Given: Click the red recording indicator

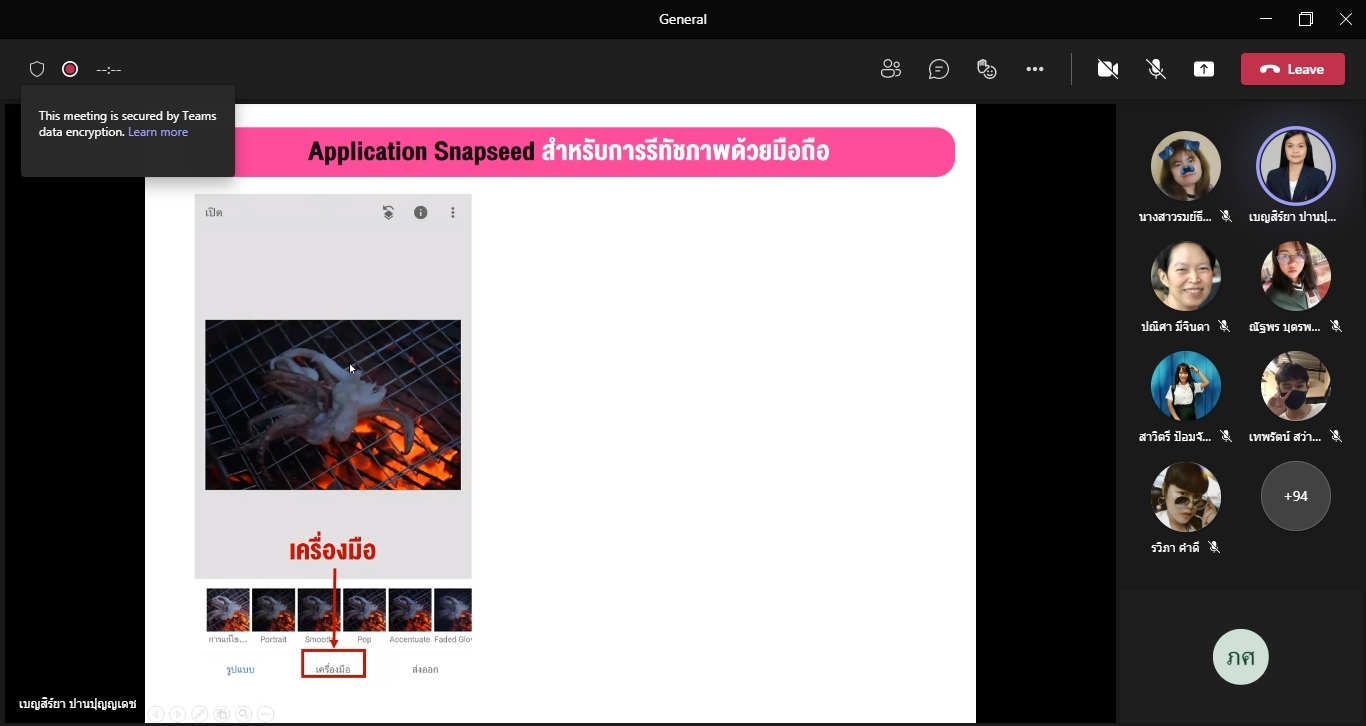Looking at the screenshot, I should [70, 69].
